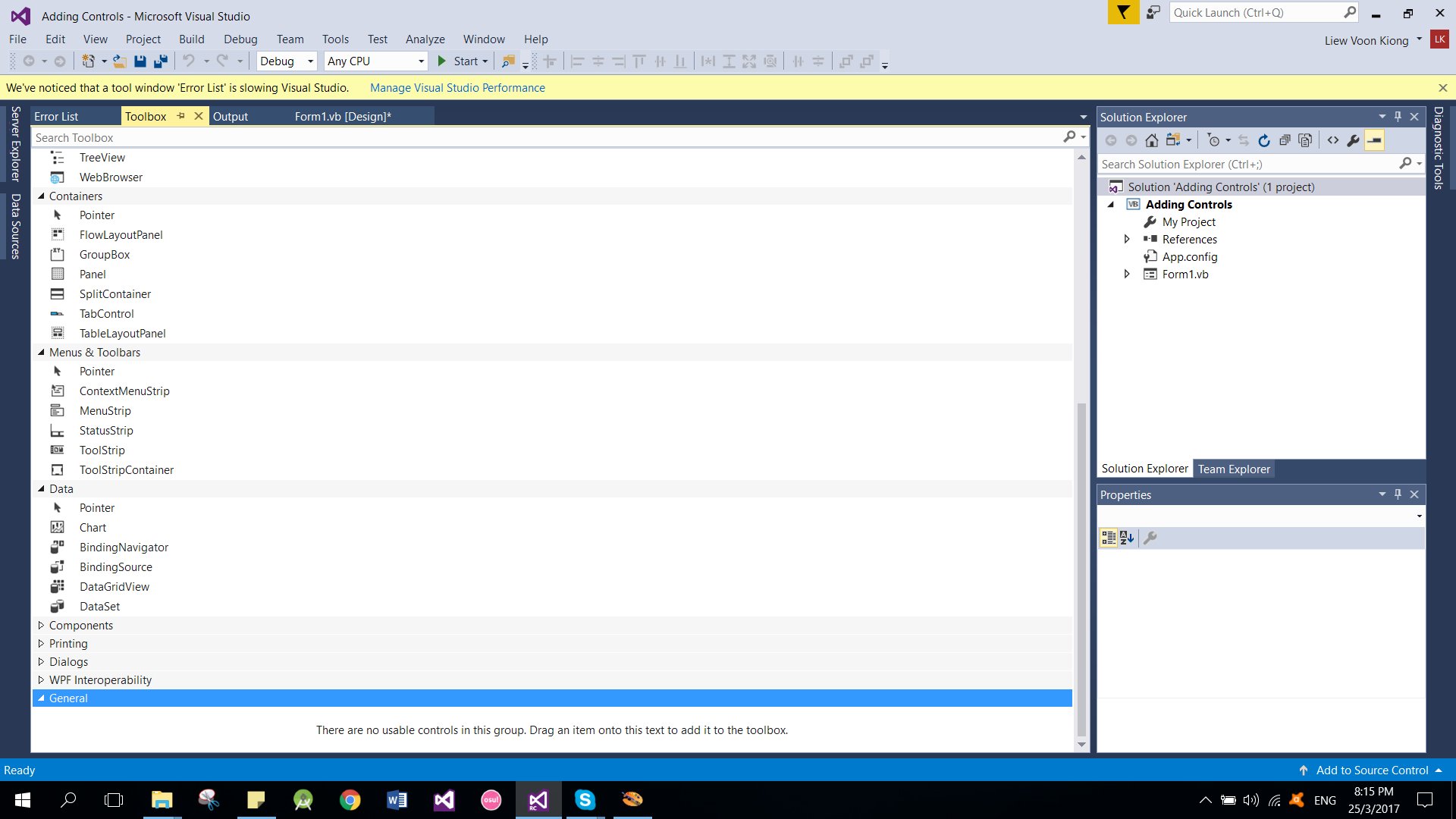Switch to the Team Explorer tab
Image resolution: width=1456 pixels, height=819 pixels.
pyautogui.click(x=1234, y=469)
